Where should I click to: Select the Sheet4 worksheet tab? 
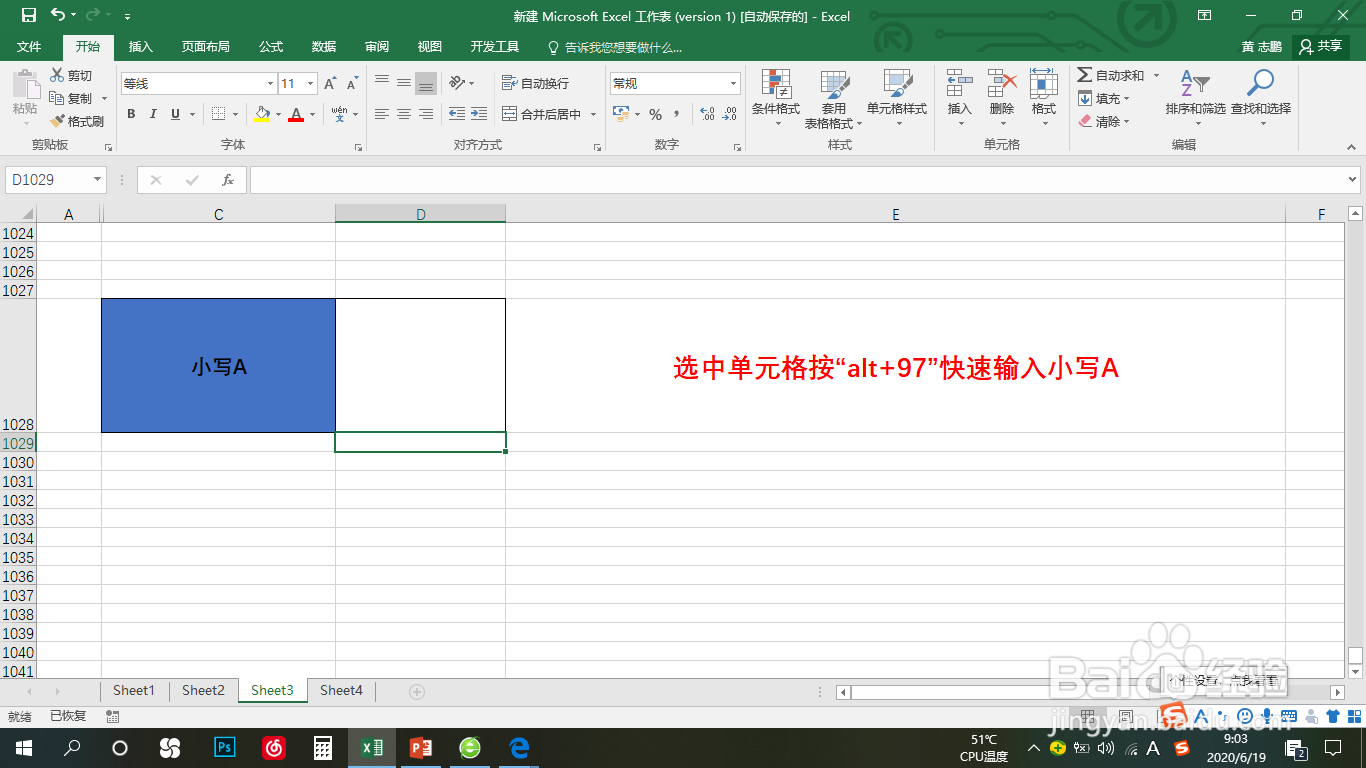pyautogui.click(x=341, y=690)
